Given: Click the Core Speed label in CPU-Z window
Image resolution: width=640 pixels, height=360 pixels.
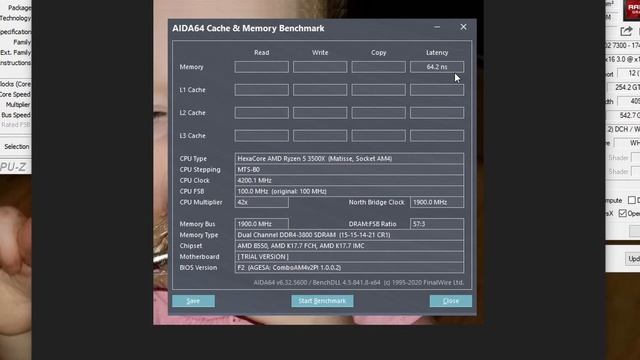Looking at the screenshot, I should tap(15, 94).
